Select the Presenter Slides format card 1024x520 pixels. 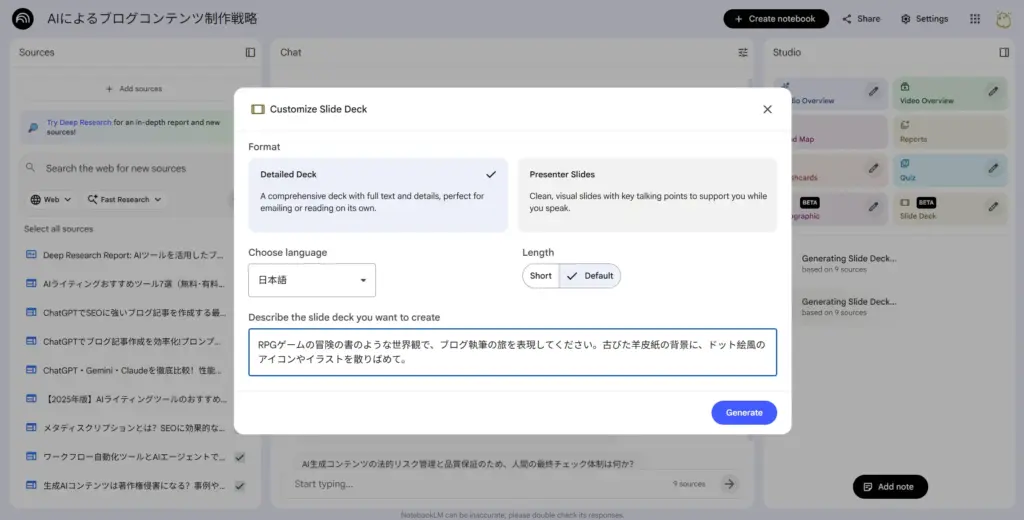click(647, 195)
